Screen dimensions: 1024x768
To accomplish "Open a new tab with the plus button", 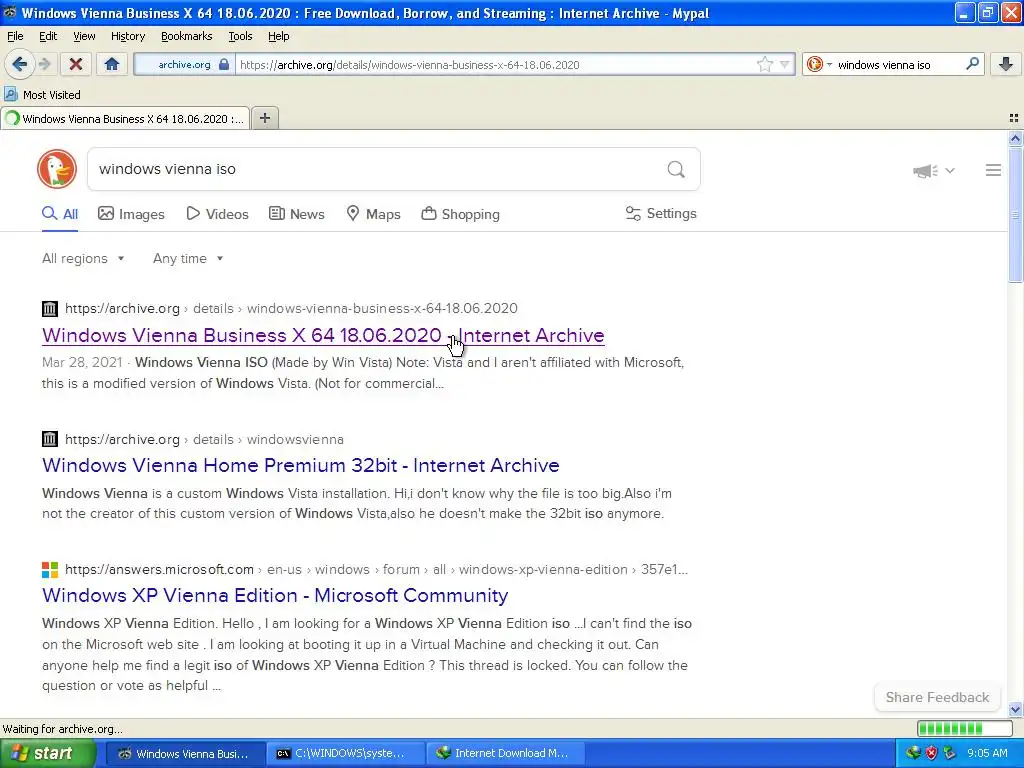I will click(x=264, y=118).
